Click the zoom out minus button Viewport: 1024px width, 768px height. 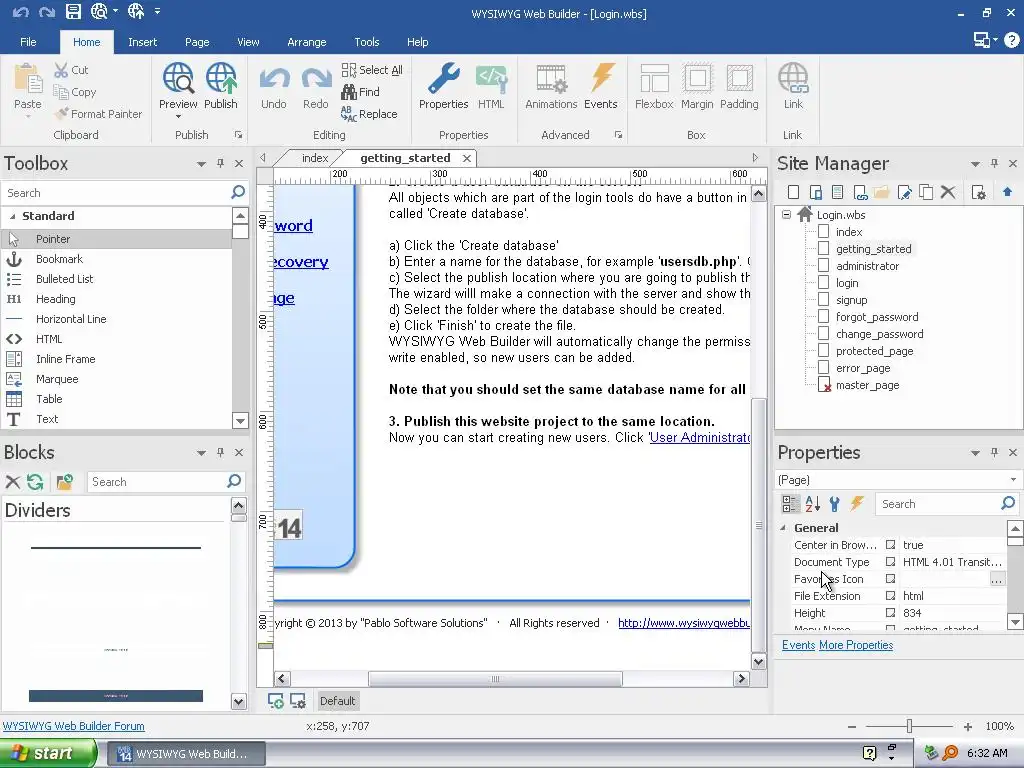(x=852, y=726)
